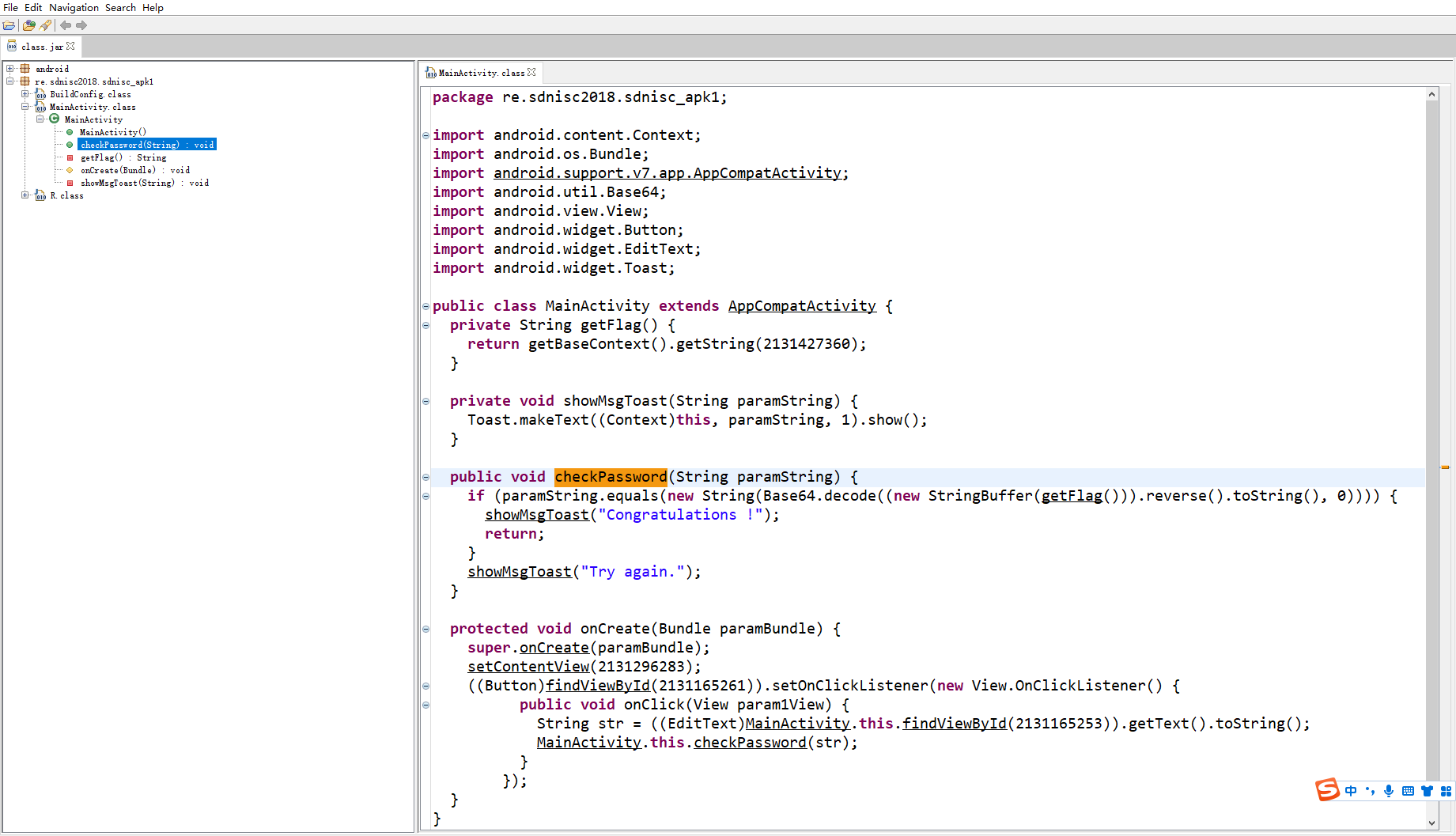Switch to the class.jar tab
The width and height of the screenshot is (1456, 836).
(41, 47)
